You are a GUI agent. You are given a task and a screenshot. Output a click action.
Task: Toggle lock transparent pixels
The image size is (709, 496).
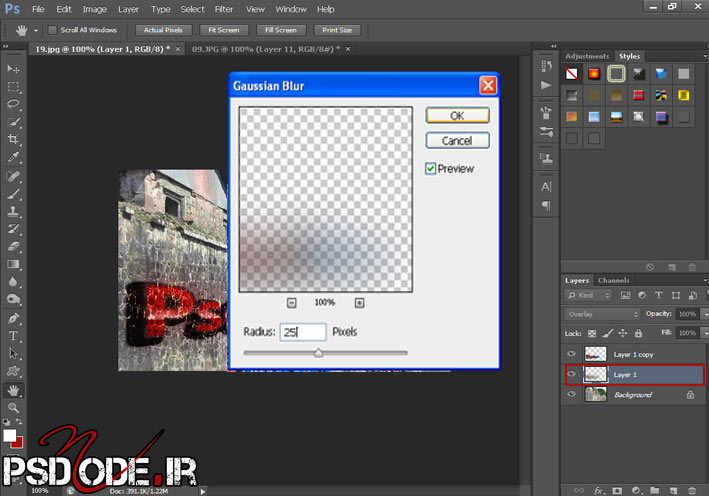pos(592,334)
